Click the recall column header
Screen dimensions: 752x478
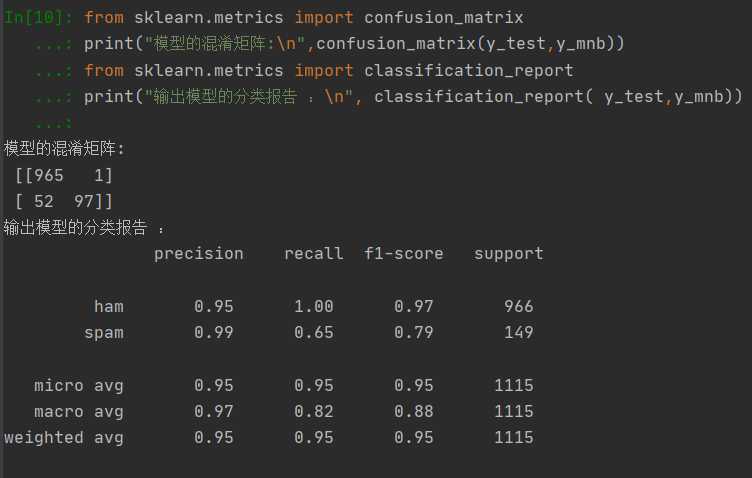coord(313,254)
